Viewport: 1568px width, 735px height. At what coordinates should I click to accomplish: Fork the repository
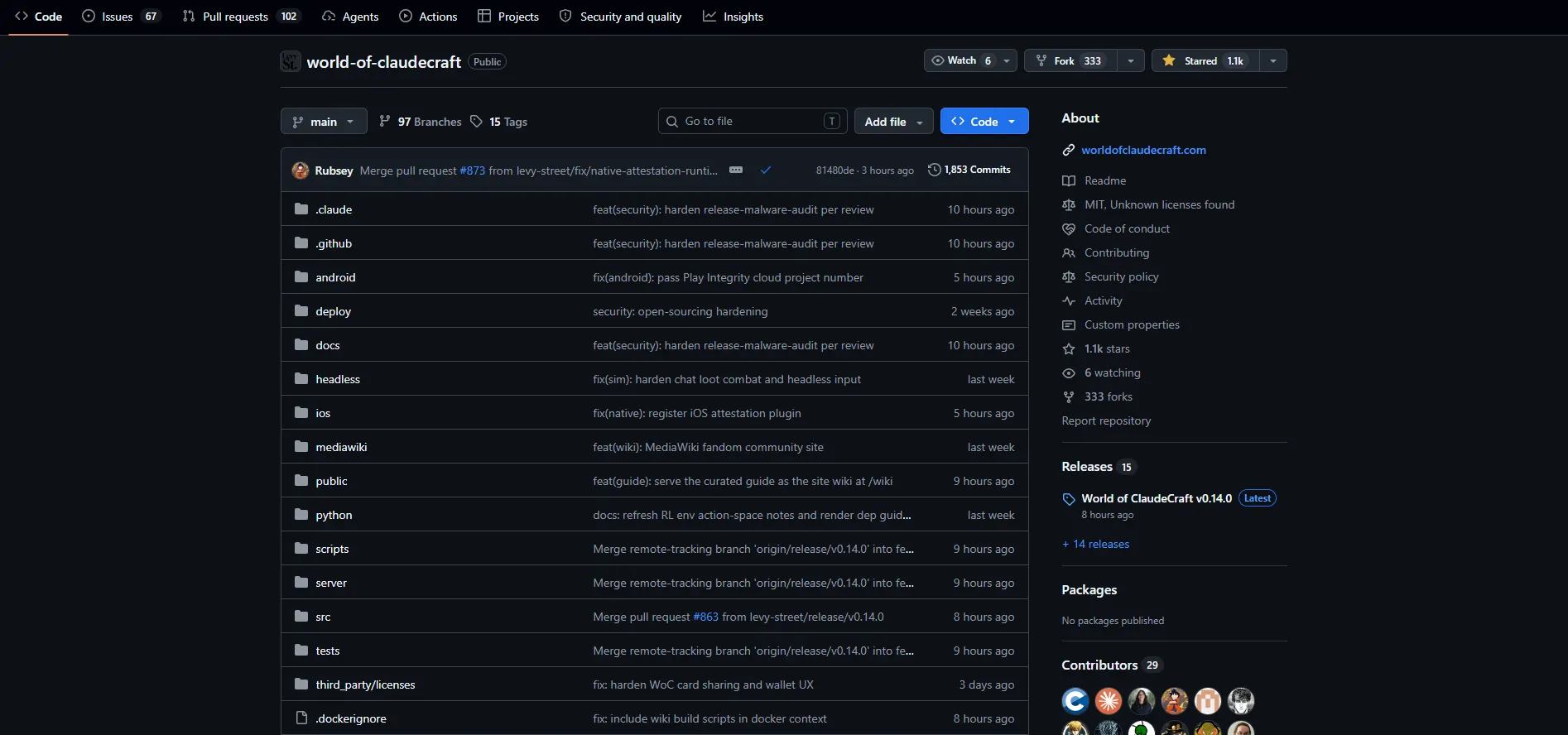1070,60
